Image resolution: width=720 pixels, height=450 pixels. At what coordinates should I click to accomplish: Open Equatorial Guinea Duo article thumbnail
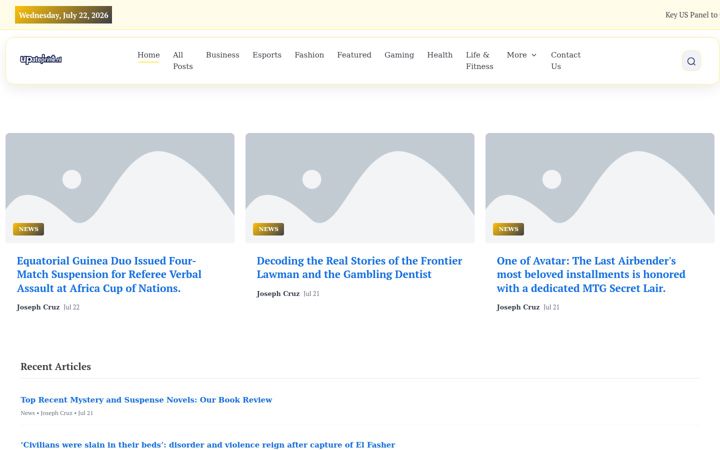click(120, 188)
